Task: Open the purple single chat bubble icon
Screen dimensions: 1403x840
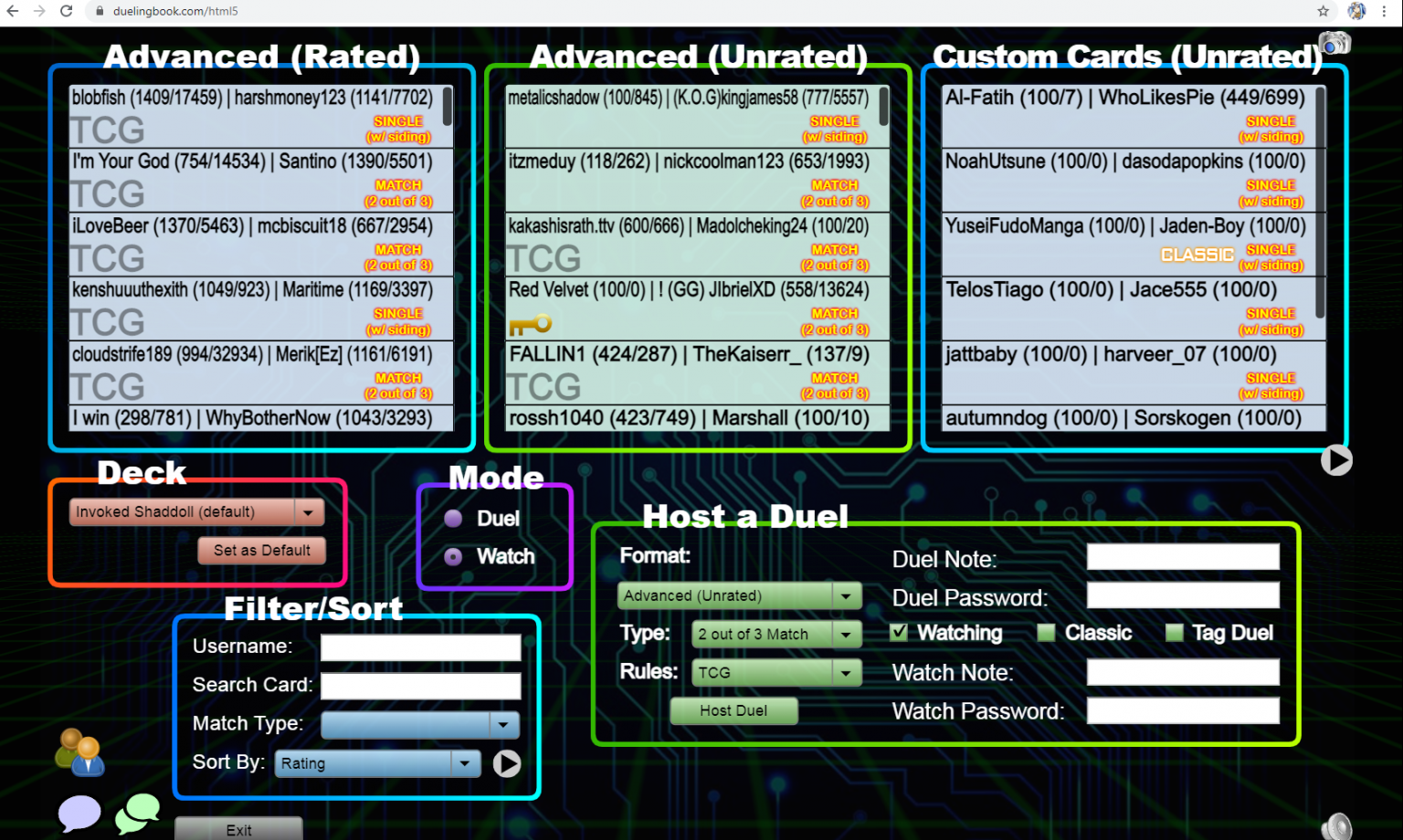Action: point(79,813)
